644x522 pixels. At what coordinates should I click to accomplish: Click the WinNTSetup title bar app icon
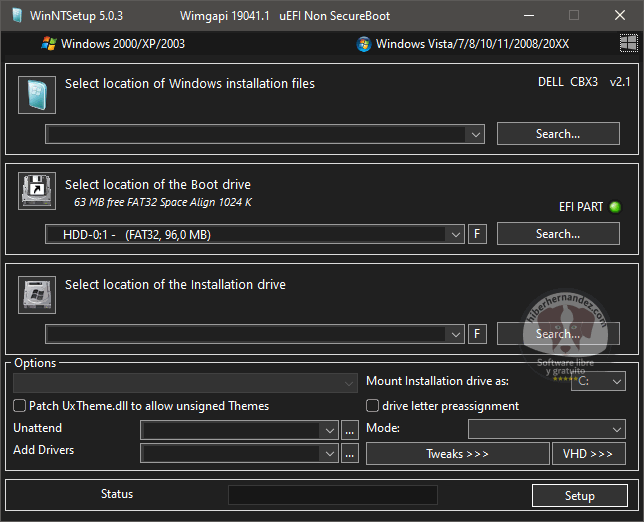pos(17,16)
